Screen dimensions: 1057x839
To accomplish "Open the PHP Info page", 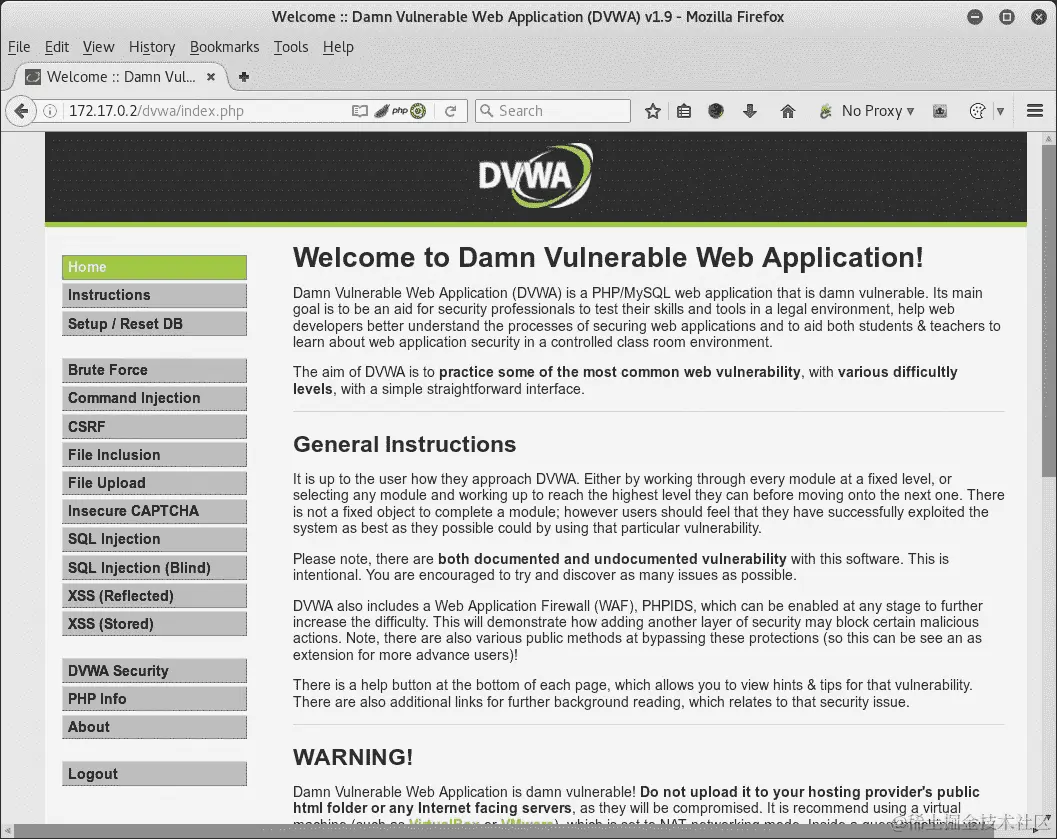I will [154, 699].
